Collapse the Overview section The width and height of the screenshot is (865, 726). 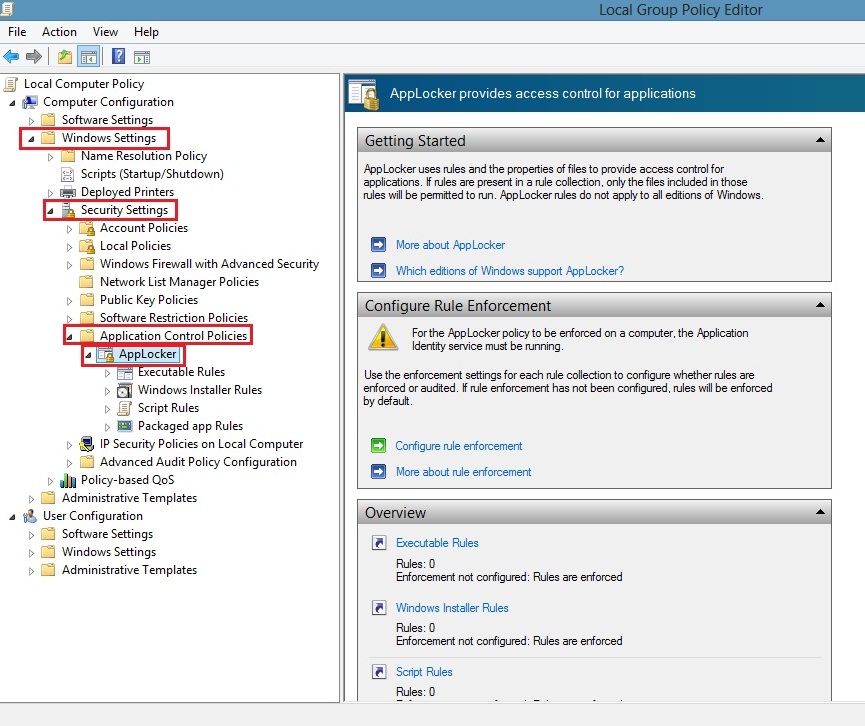[x=820, y=512]
